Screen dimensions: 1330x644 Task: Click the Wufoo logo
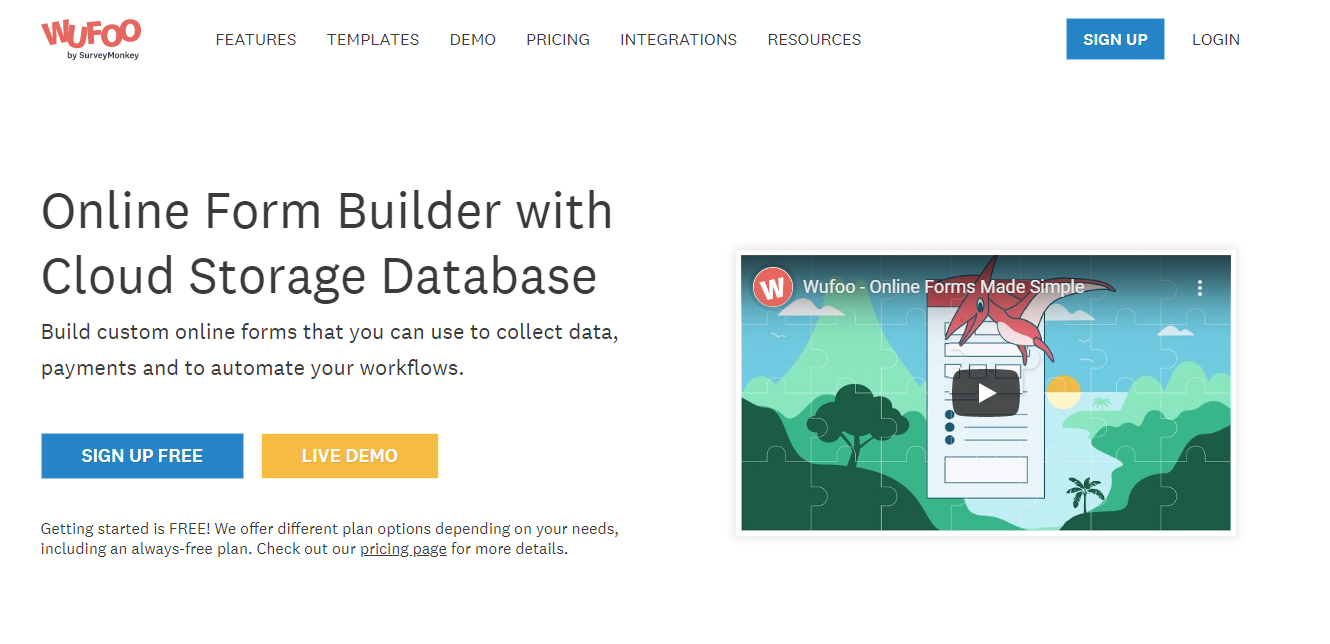[x=90, y=40]
